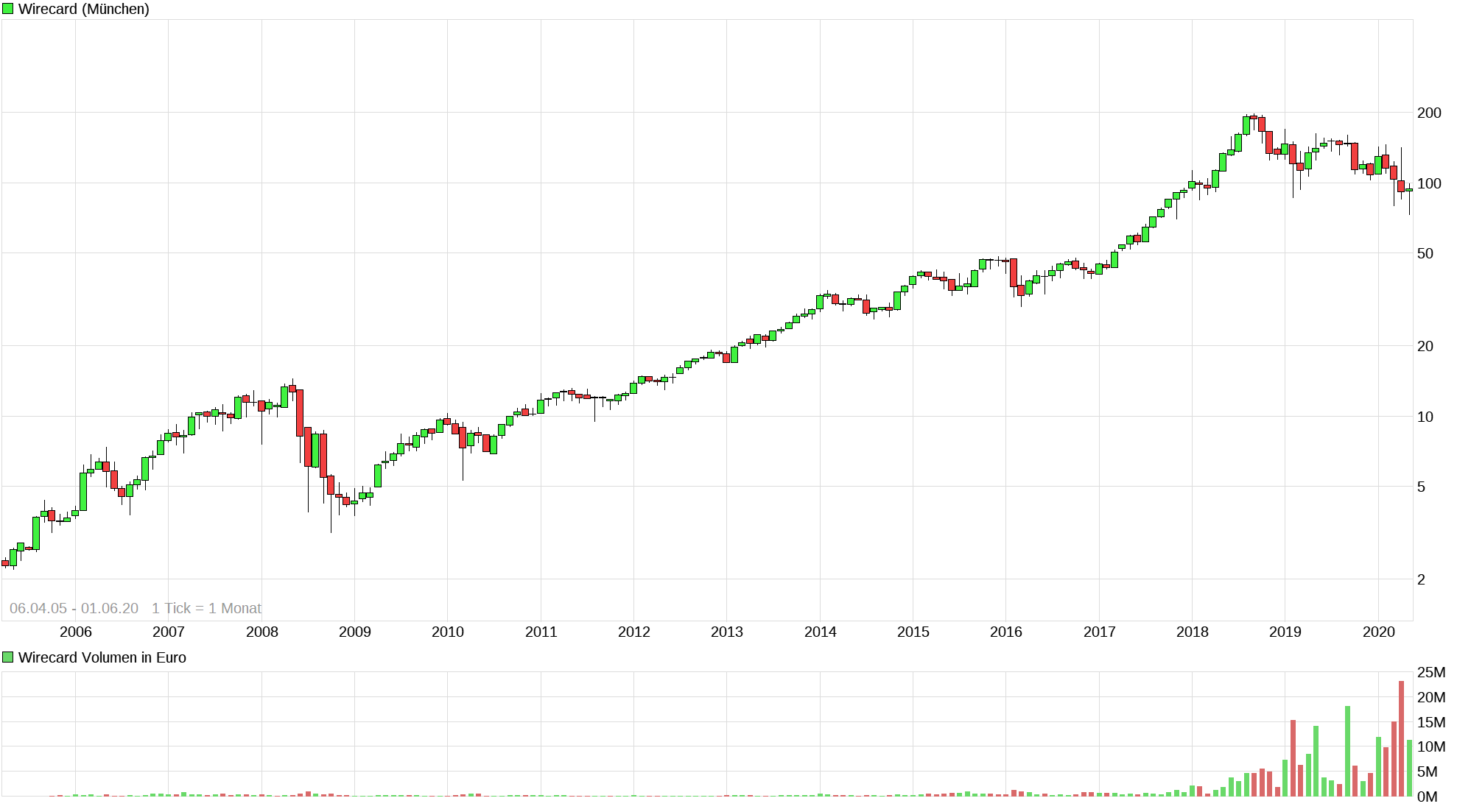This screenshot has height=812, width=1471.
Task: Click the '1 Tick = 1 Monat' text
Action: (x=206, y=608)
